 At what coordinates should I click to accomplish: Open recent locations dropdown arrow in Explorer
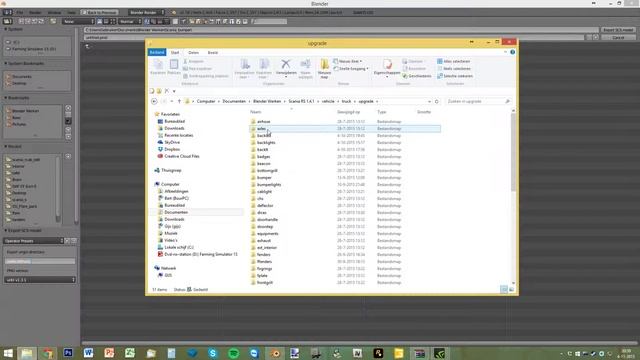[x=172, y=101]
